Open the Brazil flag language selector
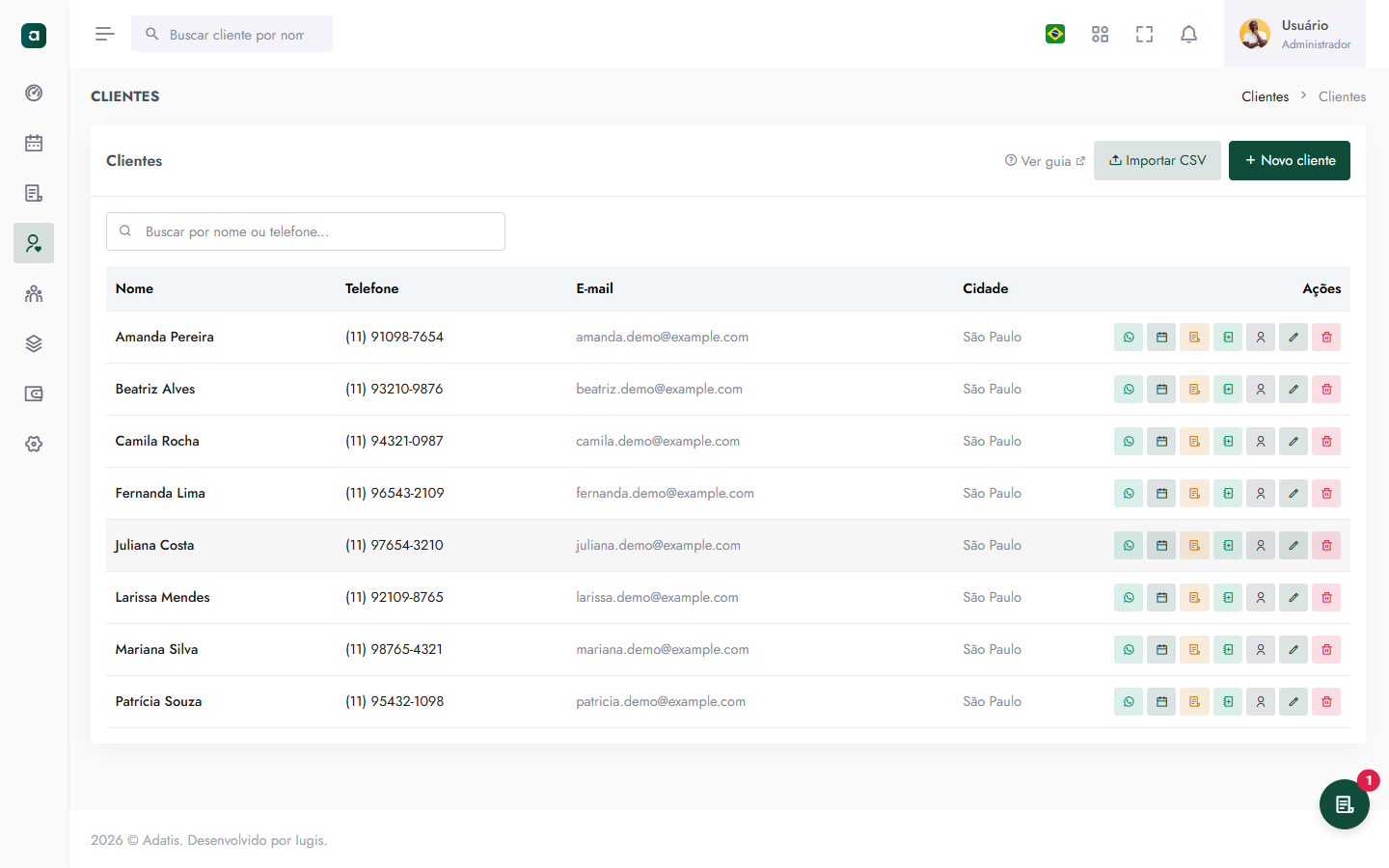Image resolution: width=1389 pixels, height=868 pixels. click(1055, 34)
